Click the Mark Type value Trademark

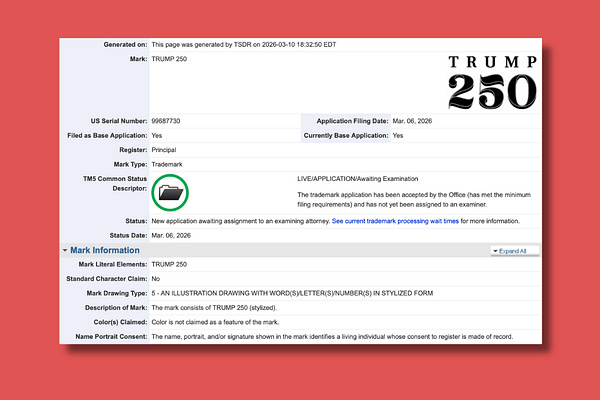click(167, 164)
